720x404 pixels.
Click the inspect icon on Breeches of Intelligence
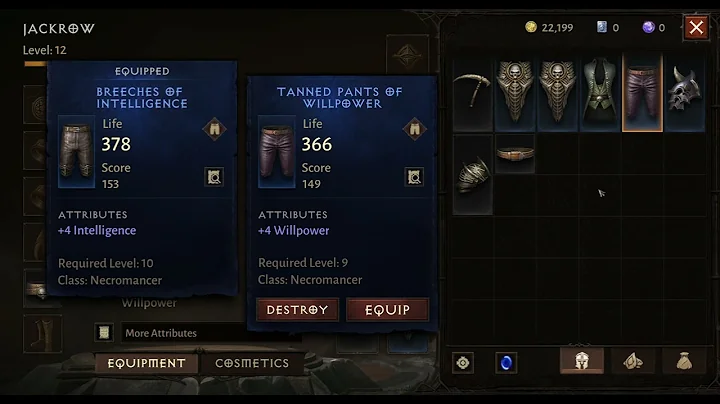[x=214, y=177]
